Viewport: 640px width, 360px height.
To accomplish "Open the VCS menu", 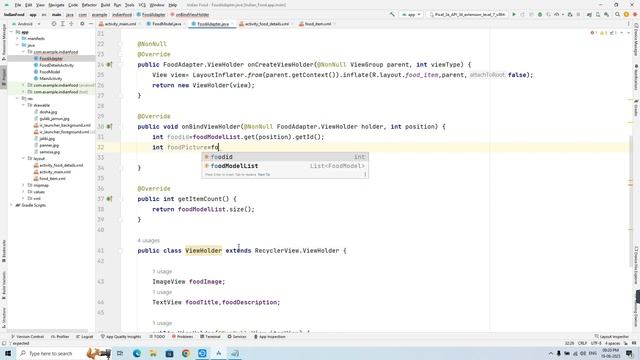I will pyautogui.click(x=142, y=5).
